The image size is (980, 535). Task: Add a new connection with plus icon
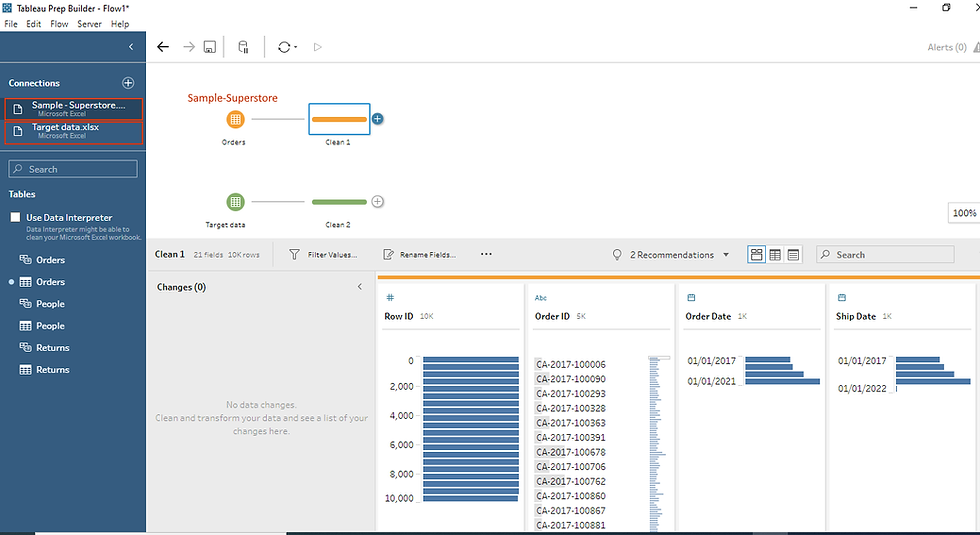pos(128,82)
